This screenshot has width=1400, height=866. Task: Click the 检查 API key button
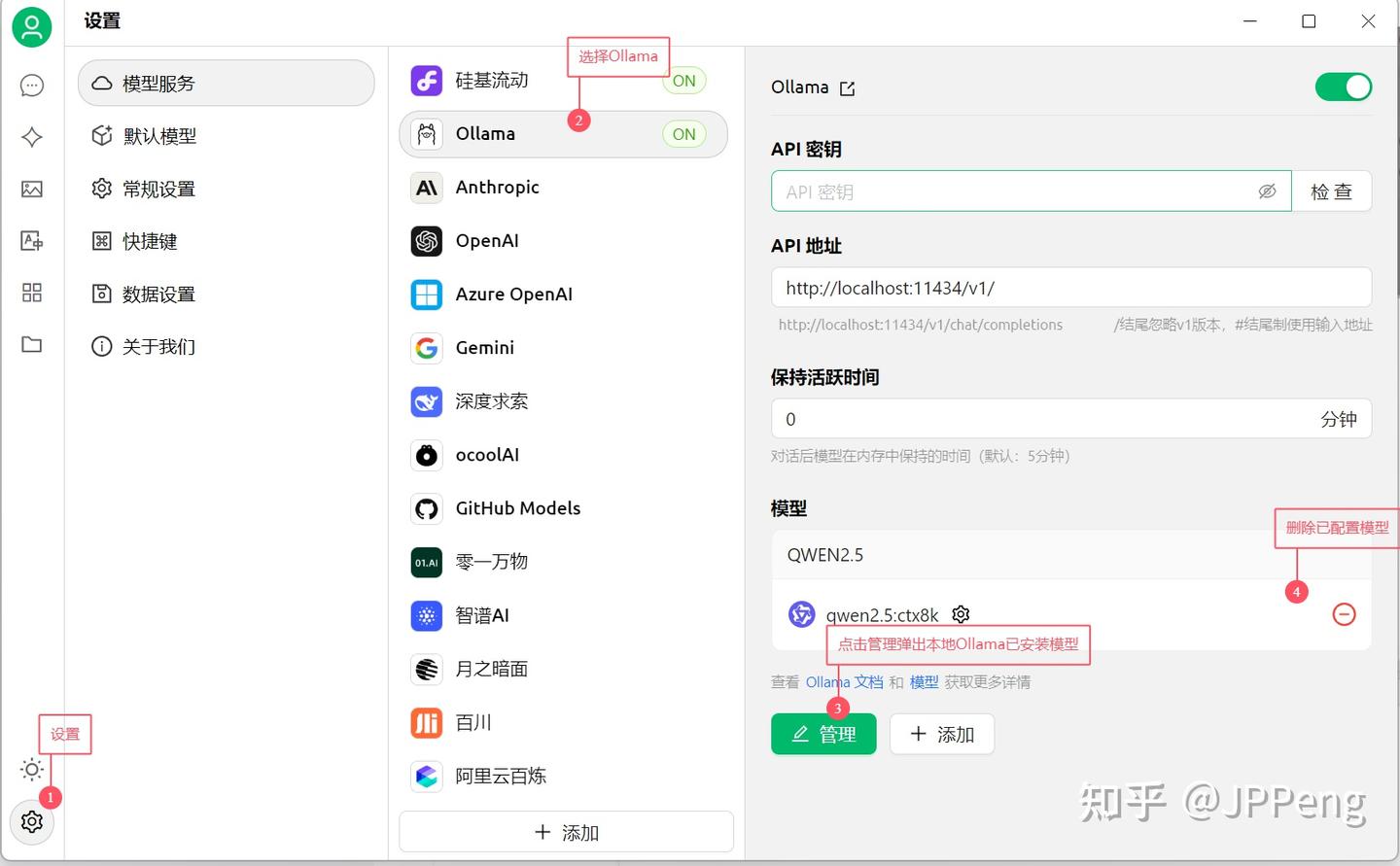point(1332,191)
